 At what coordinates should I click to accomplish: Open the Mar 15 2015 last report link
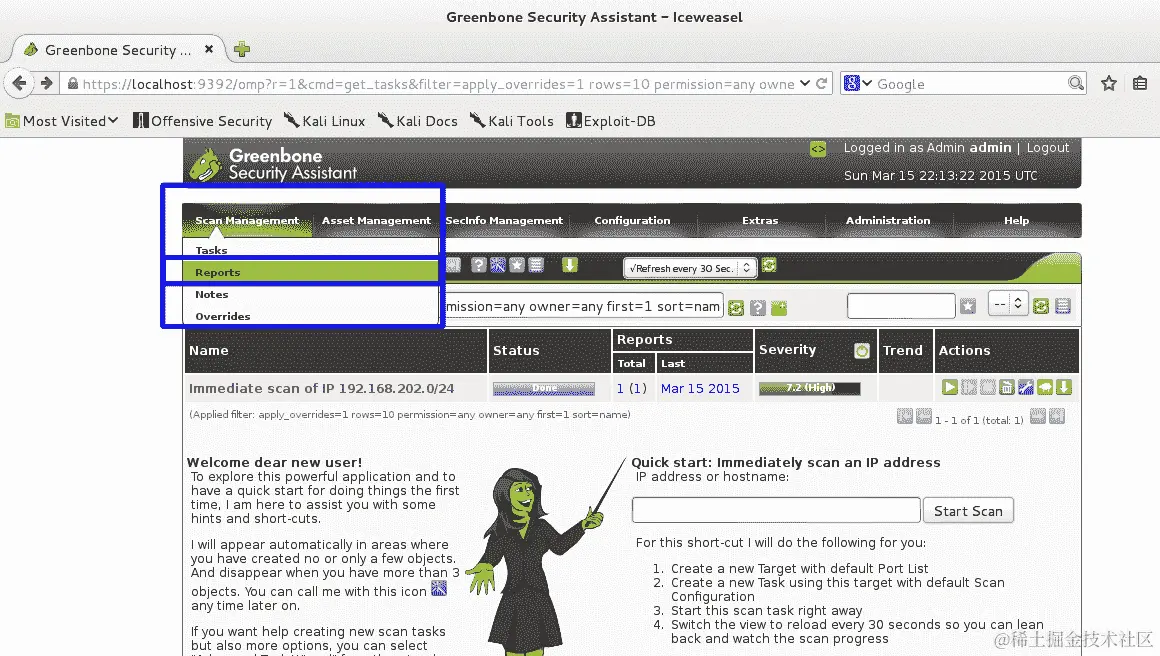tap(700, 388)
